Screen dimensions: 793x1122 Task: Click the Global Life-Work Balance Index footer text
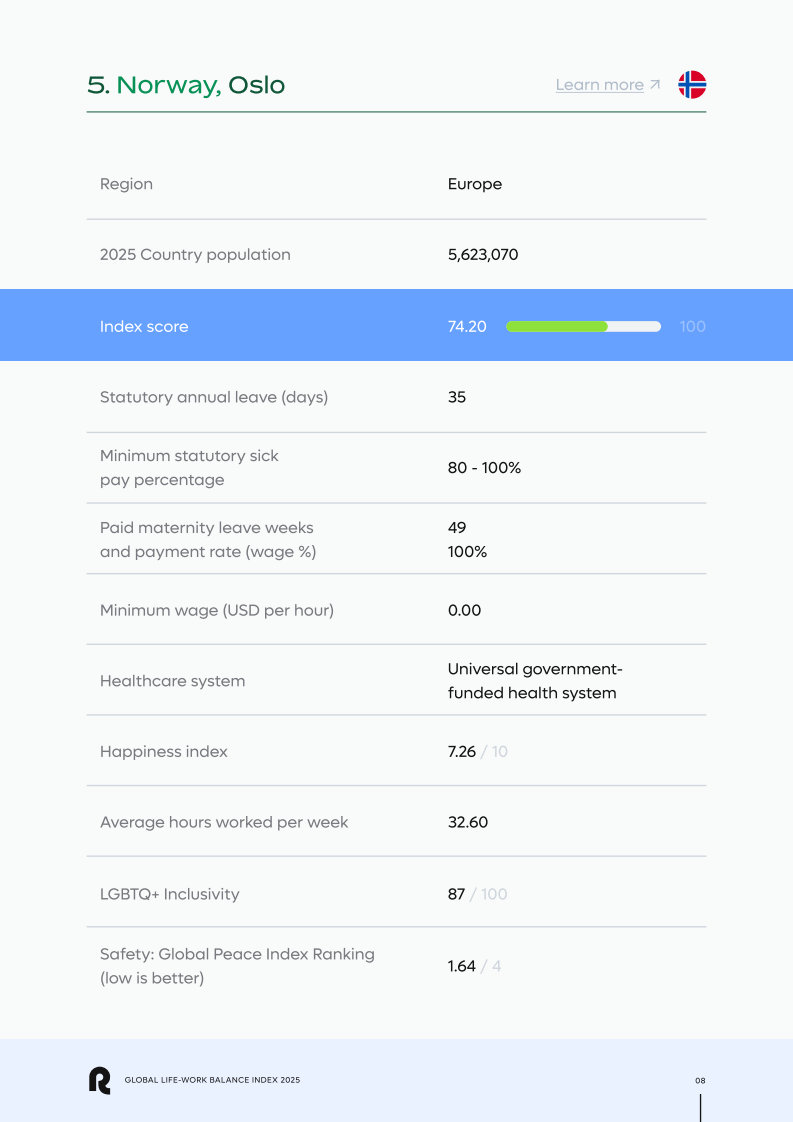(212, 1080)
